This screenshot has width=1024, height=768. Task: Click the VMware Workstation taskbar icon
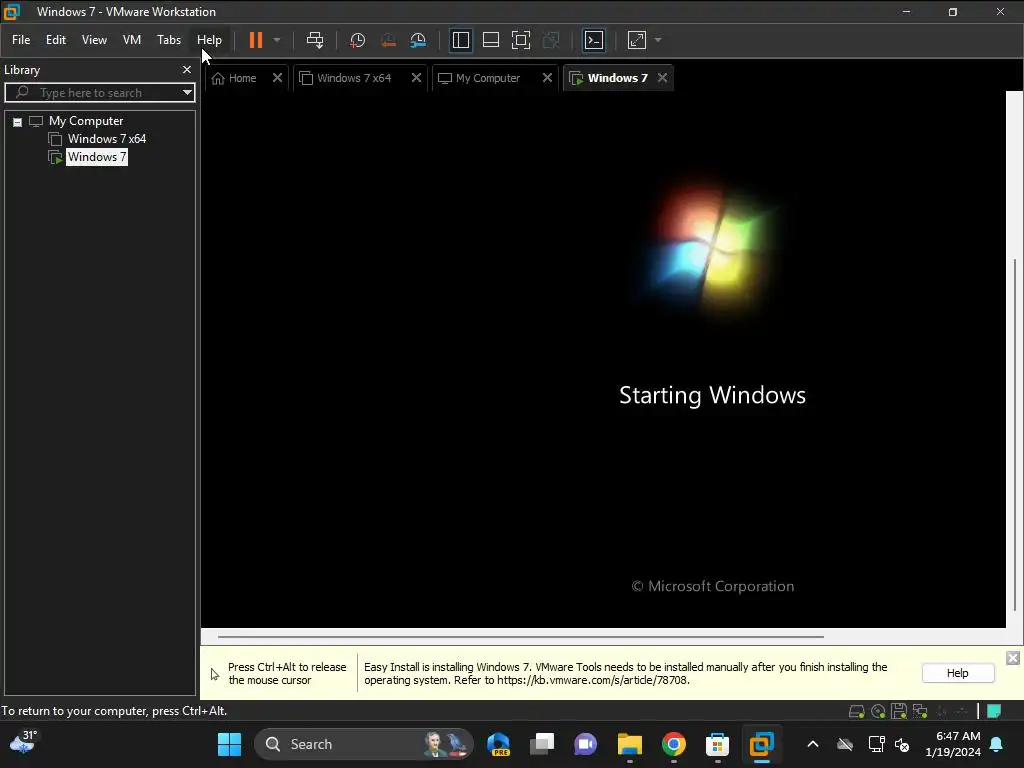pyautogui.click(x=761, y=744)
